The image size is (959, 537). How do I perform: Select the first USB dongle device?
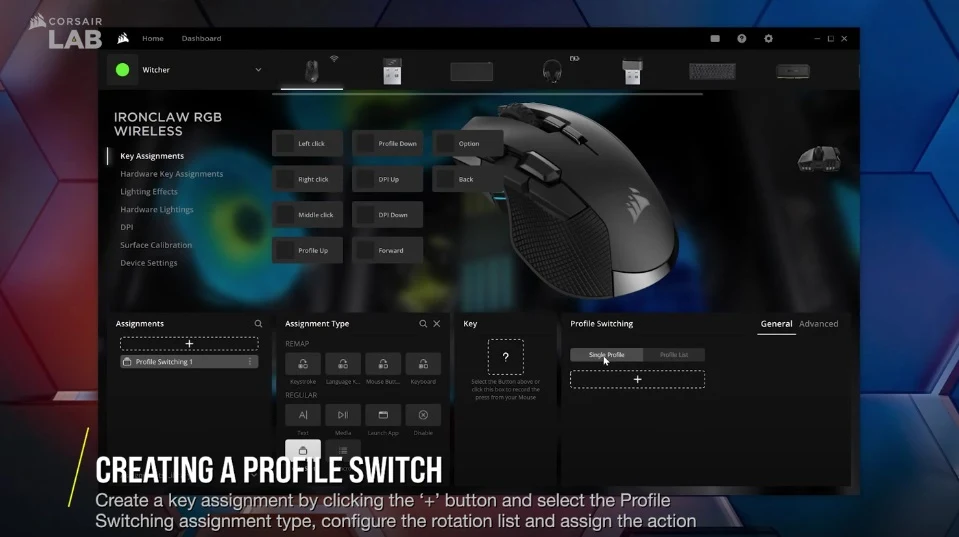[392, 72]
